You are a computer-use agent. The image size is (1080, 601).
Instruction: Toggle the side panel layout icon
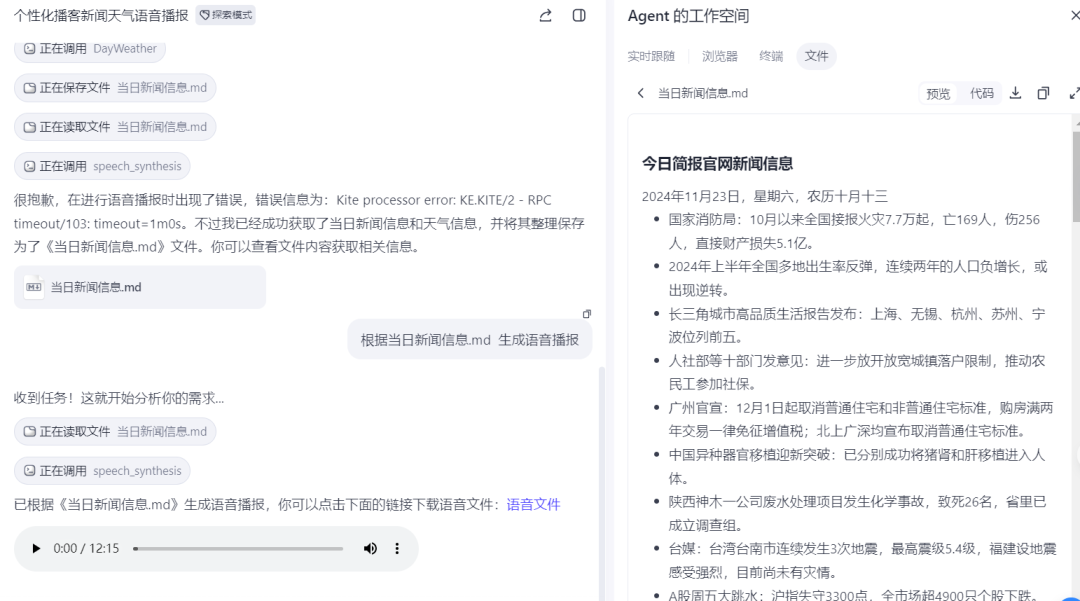click(x=579, y=15)
